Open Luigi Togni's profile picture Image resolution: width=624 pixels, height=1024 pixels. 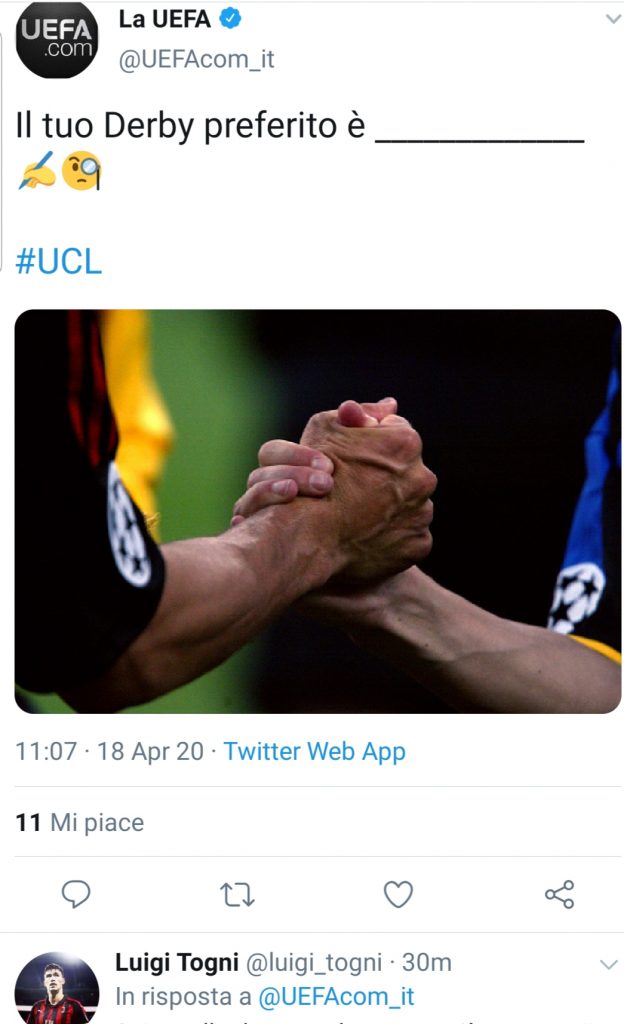[x=57, y=990]
